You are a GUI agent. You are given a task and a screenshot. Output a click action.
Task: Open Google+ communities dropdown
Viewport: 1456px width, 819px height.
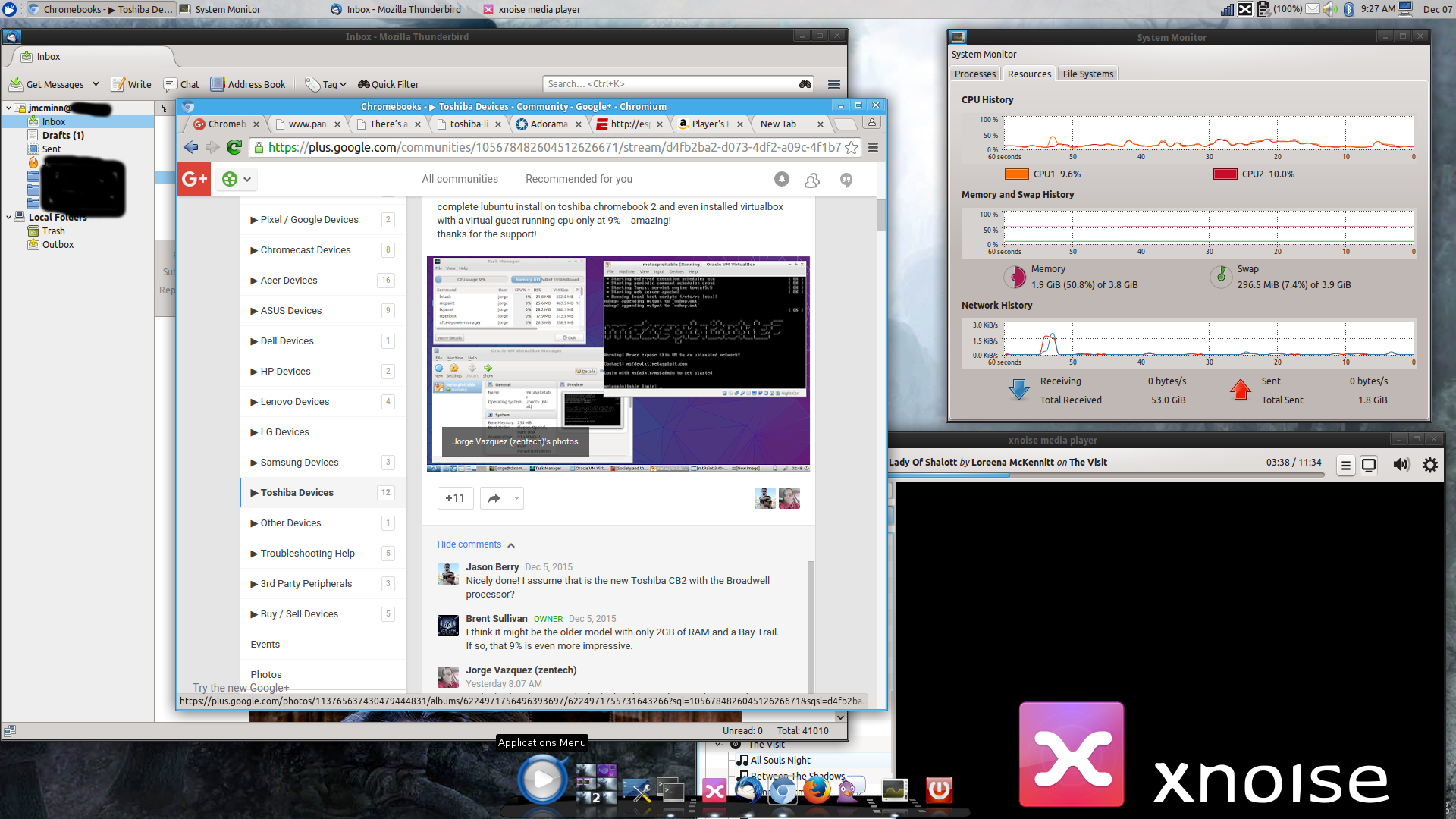(236, 179)
